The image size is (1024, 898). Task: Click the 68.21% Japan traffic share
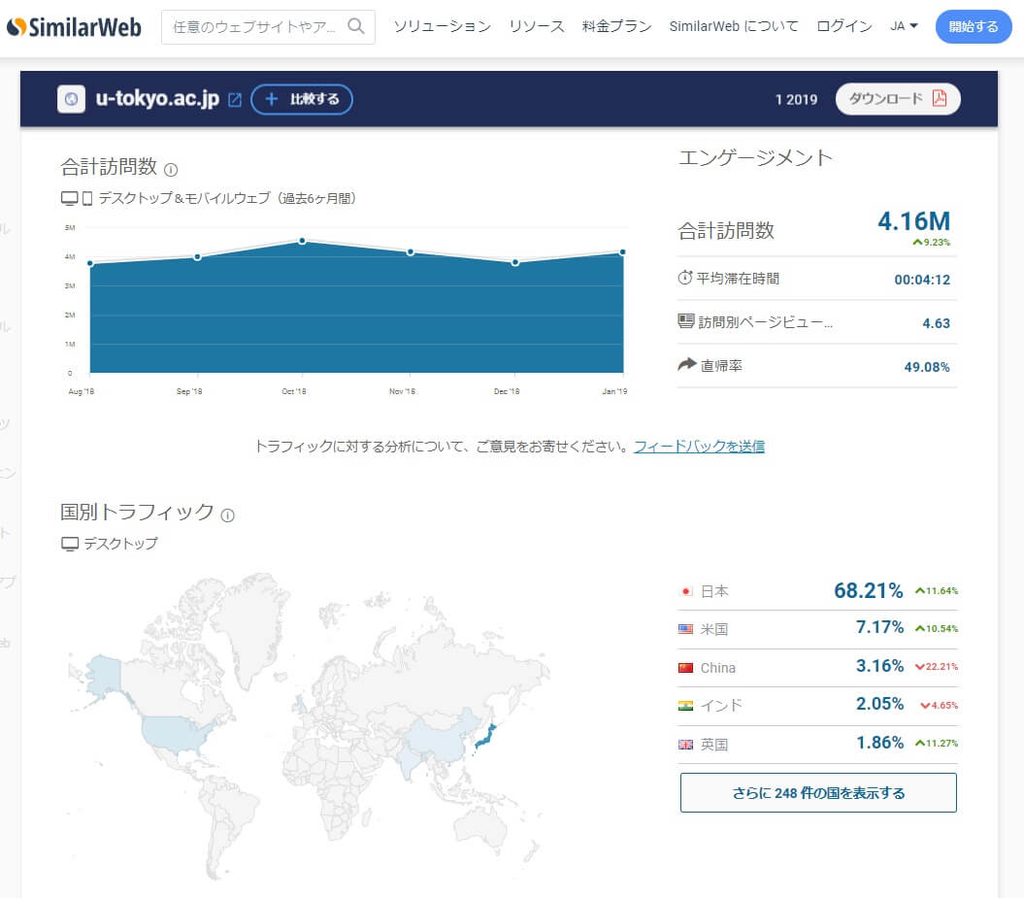point(868,590)
